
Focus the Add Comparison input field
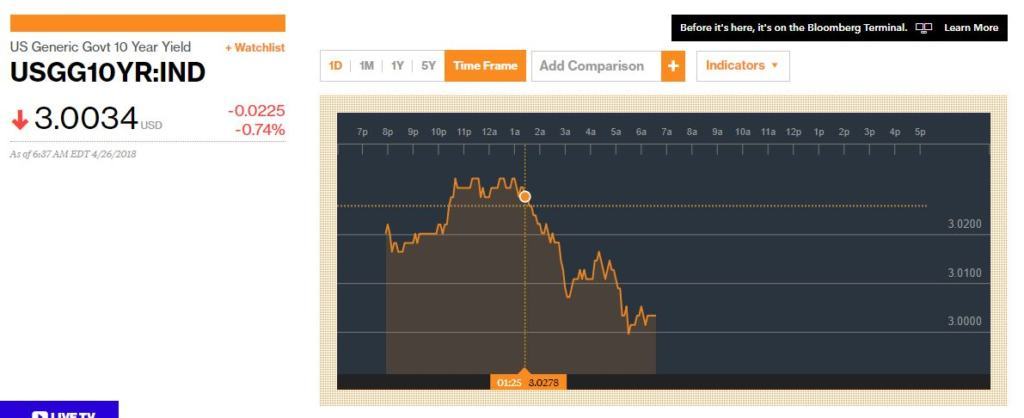595,66
